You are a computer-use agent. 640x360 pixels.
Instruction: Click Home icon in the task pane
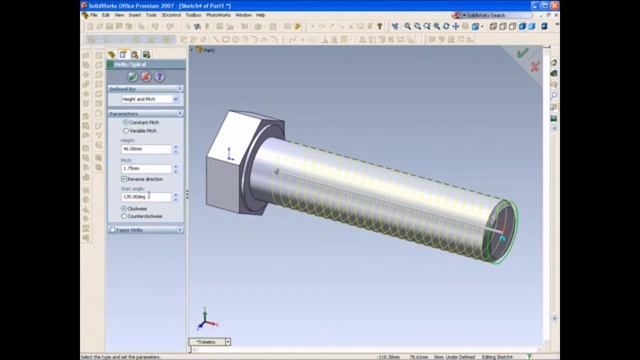[554, 62]
